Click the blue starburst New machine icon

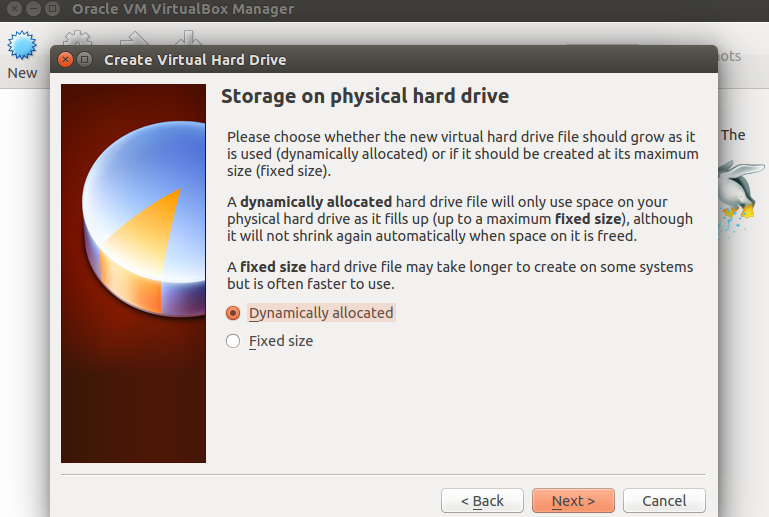(22, 46)
